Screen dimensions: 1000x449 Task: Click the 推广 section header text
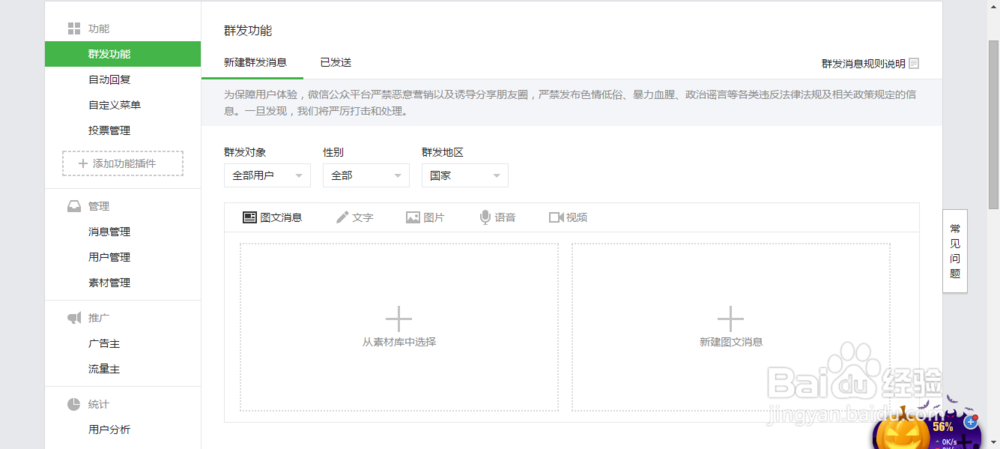pos(99,318)
